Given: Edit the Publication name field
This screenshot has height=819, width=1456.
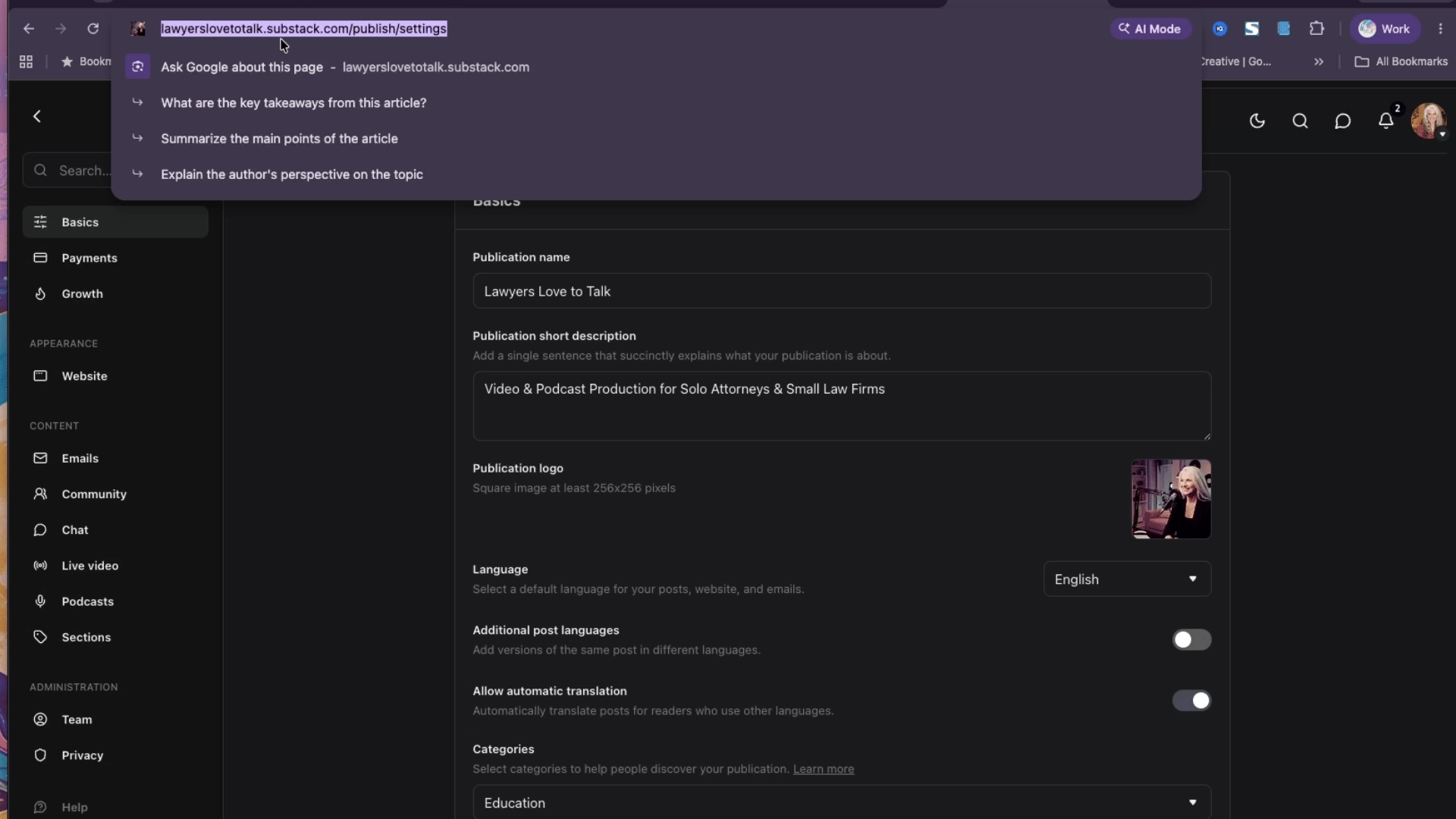Looking at the screenshot, I should [x=842, y=291].
